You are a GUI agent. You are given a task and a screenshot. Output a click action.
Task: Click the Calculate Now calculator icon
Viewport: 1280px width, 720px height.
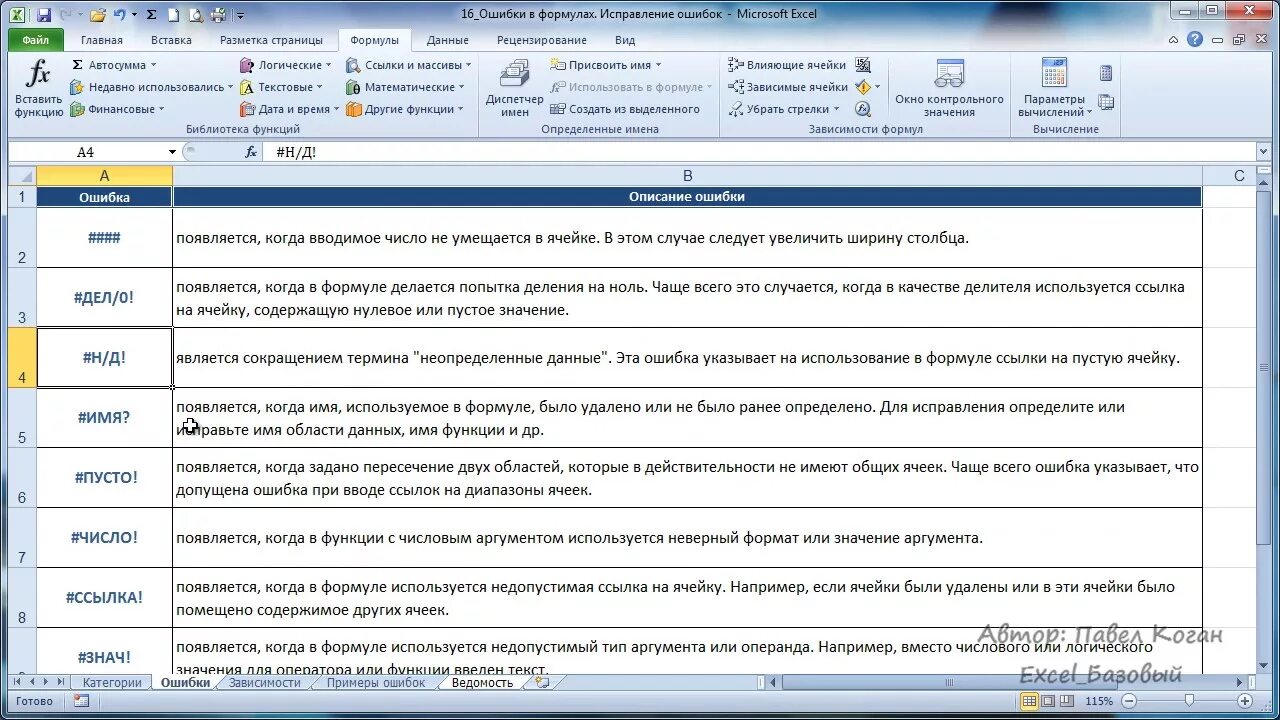(1105, 73)
